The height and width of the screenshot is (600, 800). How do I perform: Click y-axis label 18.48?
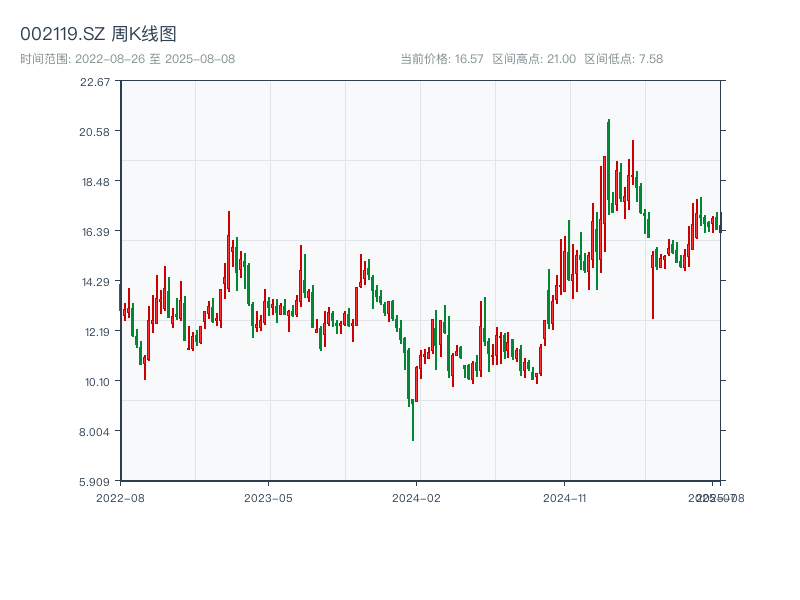point(95,182)
